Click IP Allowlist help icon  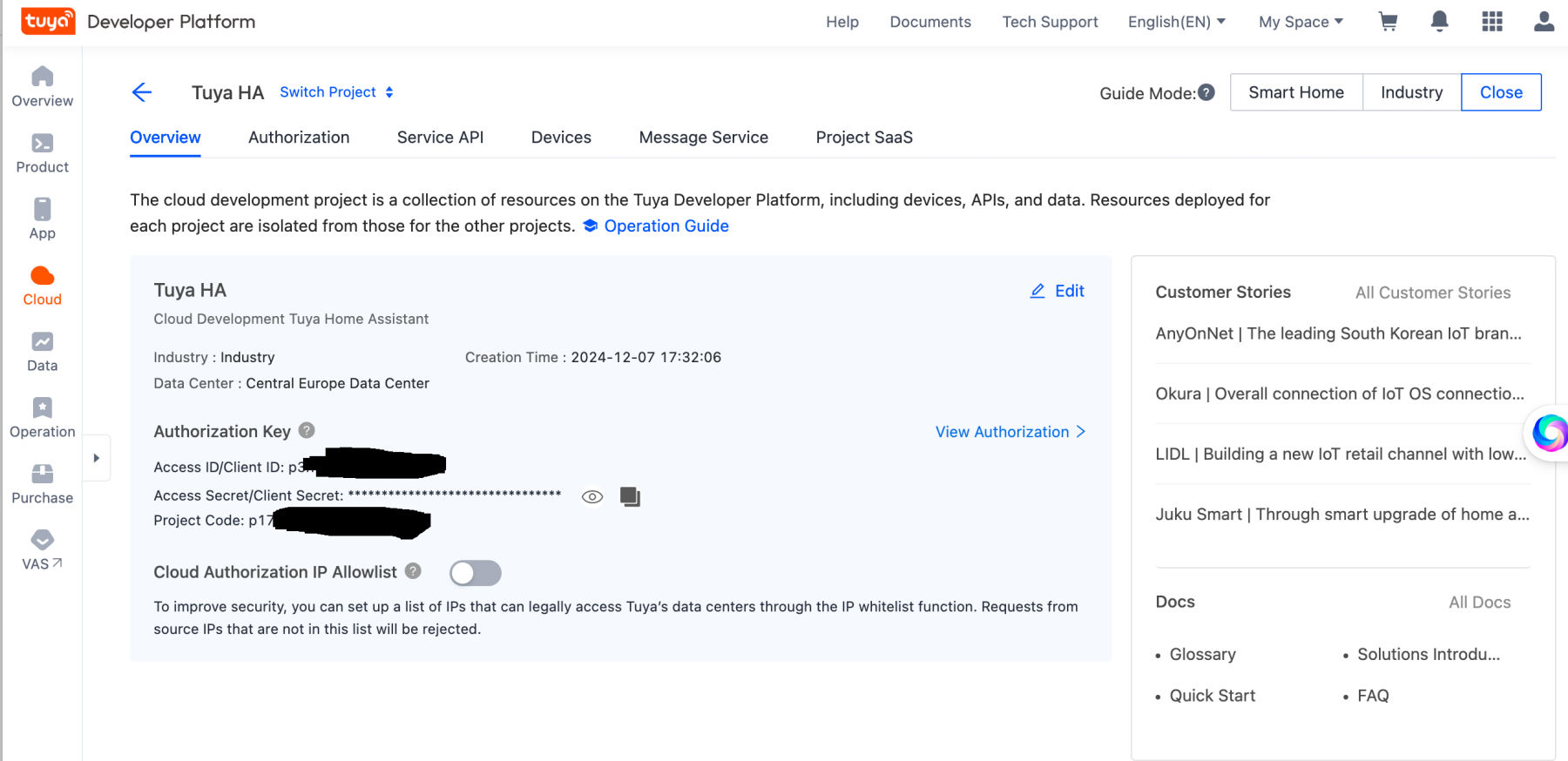[x=413, y=571]
